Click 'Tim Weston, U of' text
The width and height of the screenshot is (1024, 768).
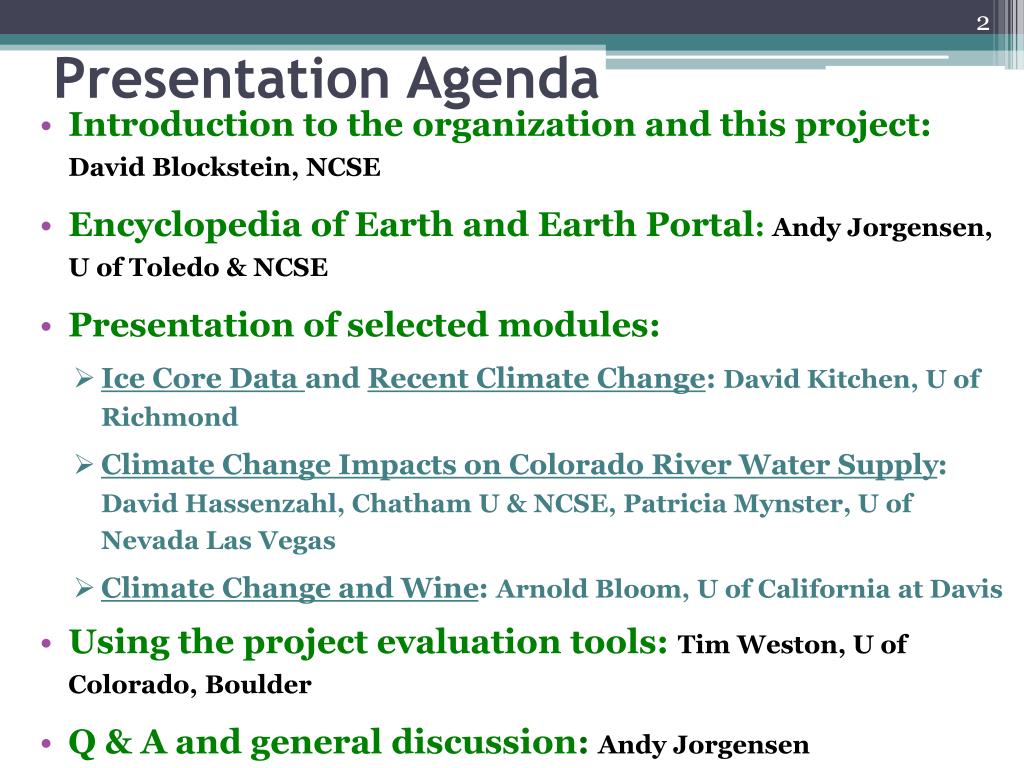coord(792,645)
